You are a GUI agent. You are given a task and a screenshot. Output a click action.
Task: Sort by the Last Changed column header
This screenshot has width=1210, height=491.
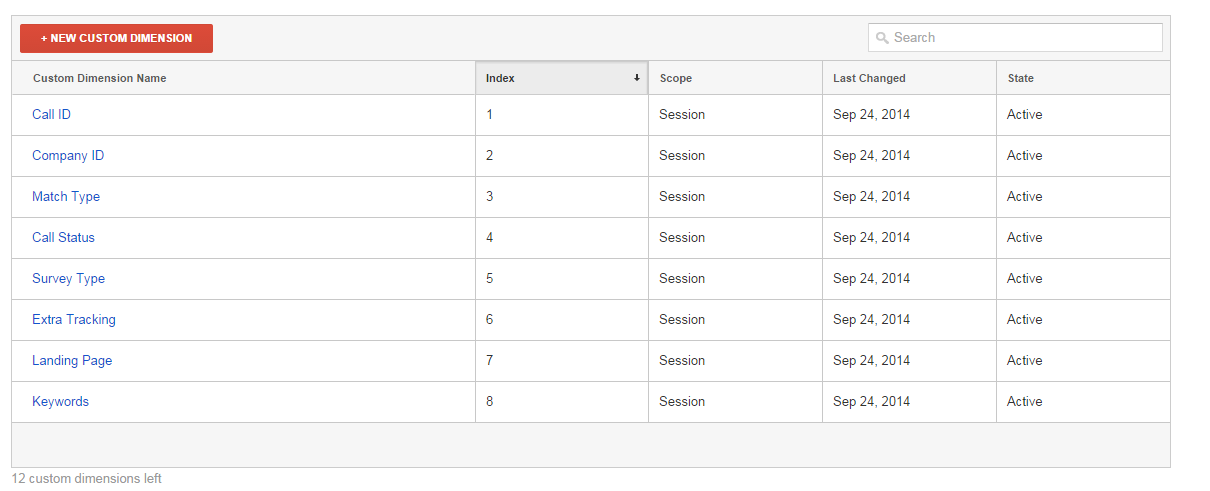pyautogui.click(x=869, y=78)
